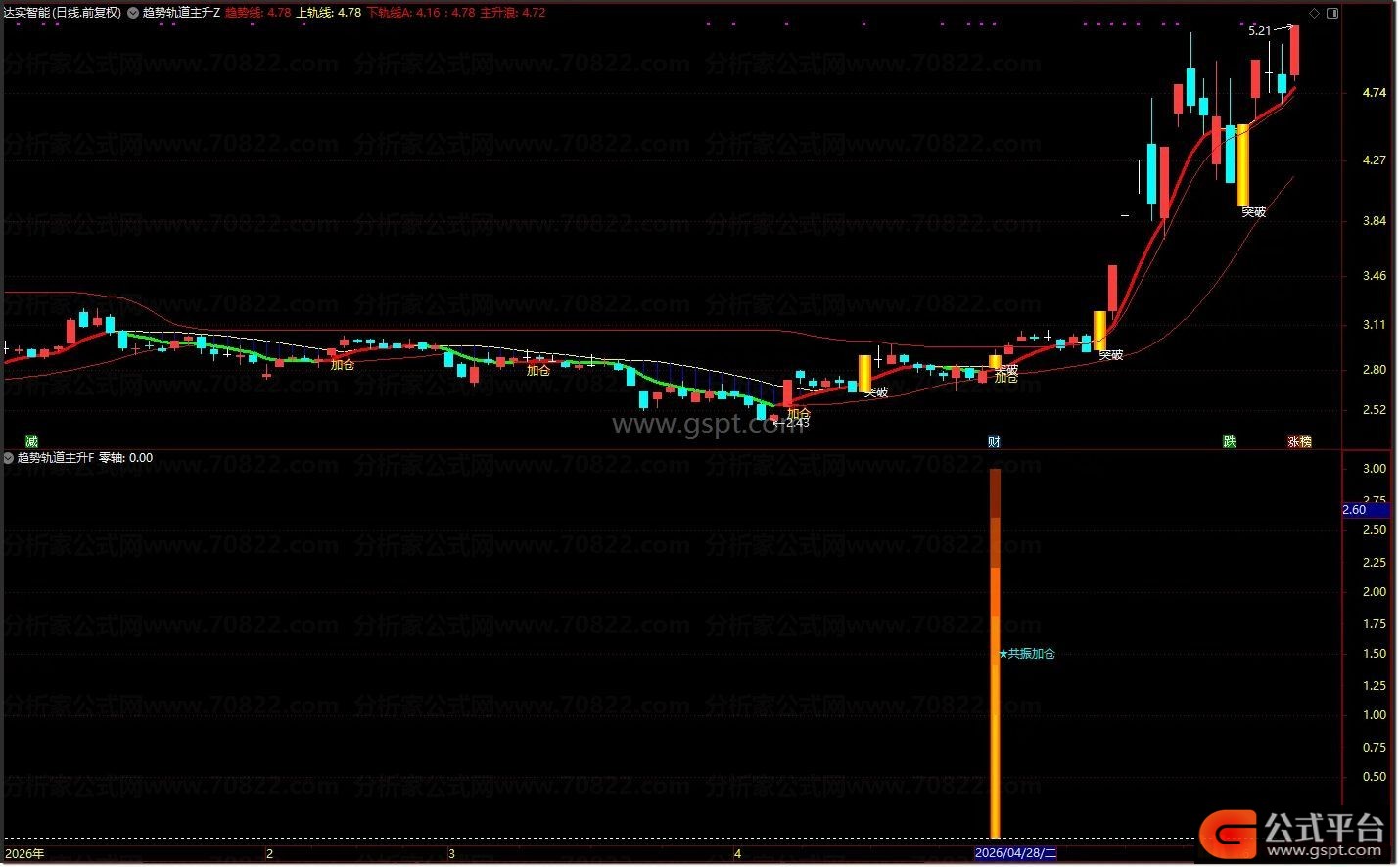
Task: Click the stock title 达实智能(日线,前复权)
Action: 63,13
